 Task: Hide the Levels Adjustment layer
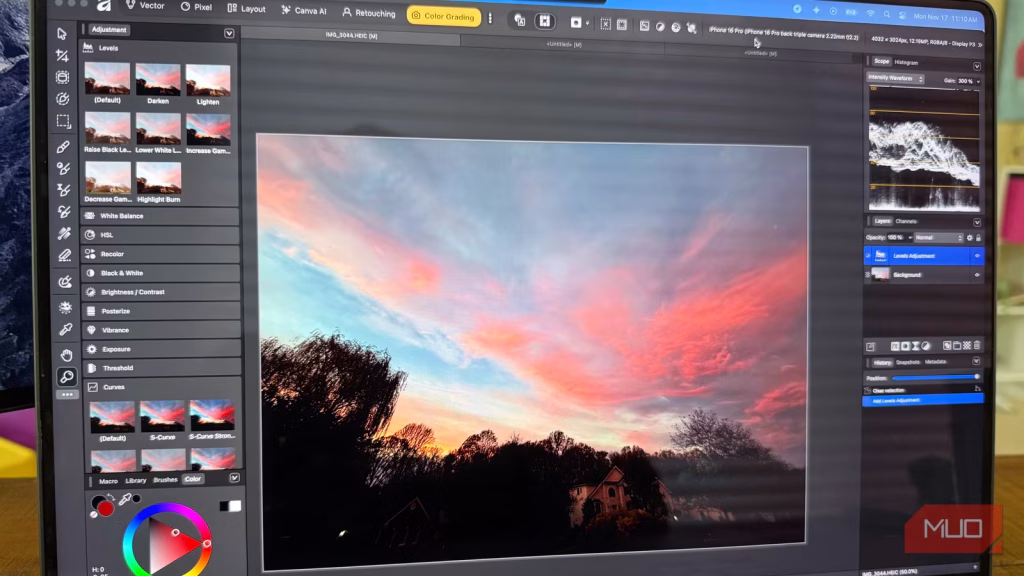coord(976,254)
